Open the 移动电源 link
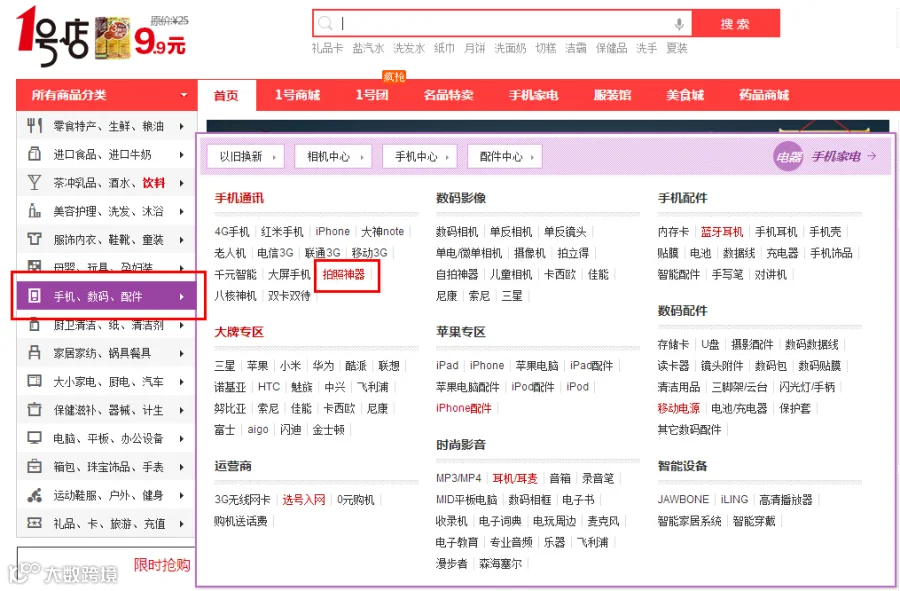The width and height of the screenshot is (900, 591). pos(678,408)
